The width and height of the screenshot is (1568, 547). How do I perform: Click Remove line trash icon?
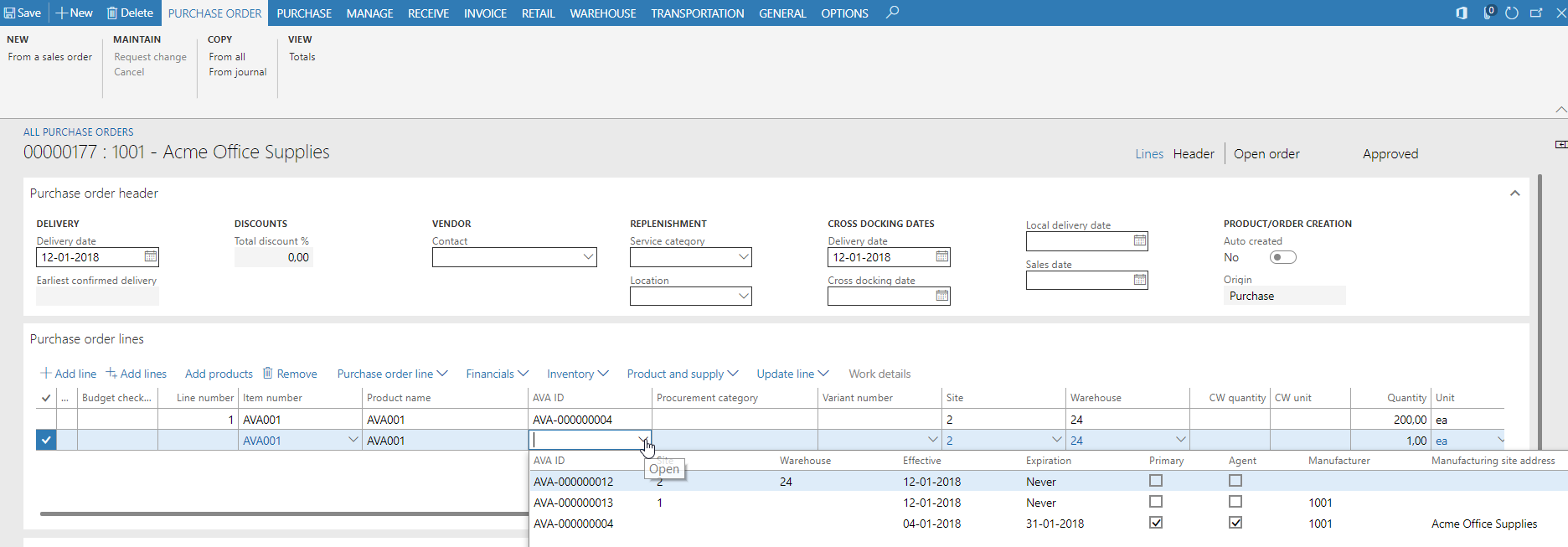pyautogui.click(x=268, y=373)
